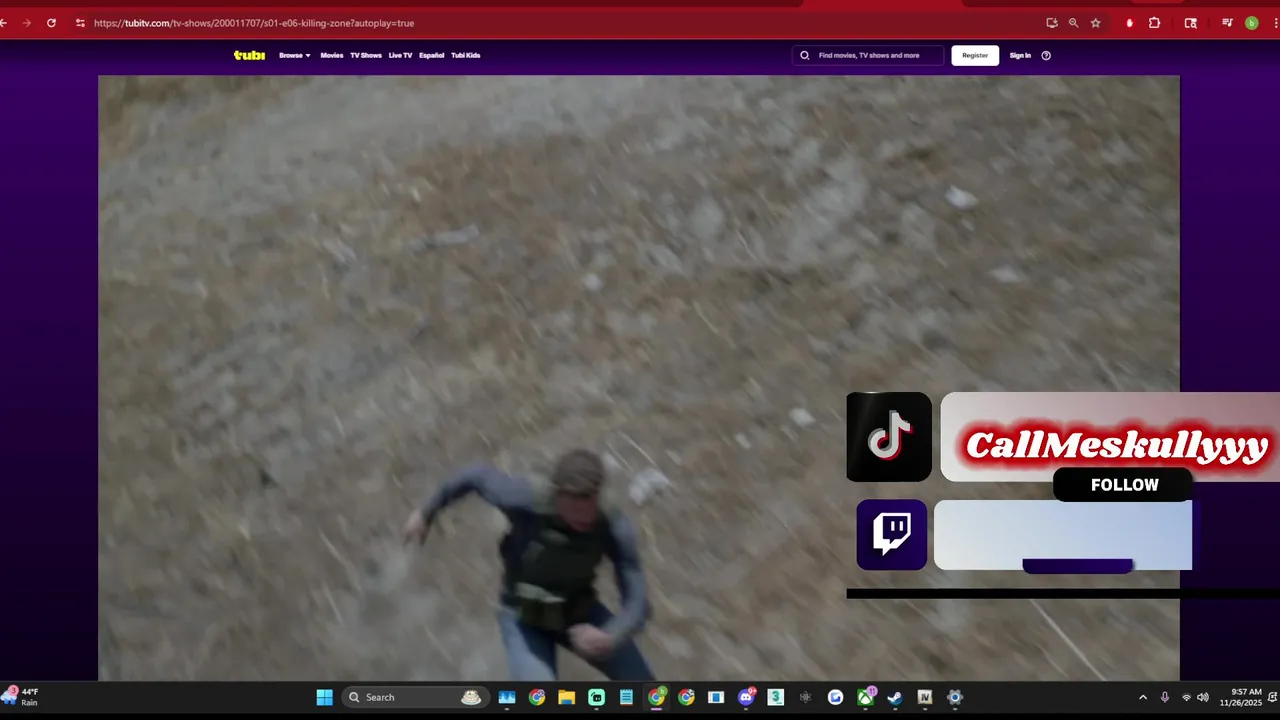Open the Wi-Fi network tray icon
This screenshot has width=1280, height=720.
coord(1186,697)
